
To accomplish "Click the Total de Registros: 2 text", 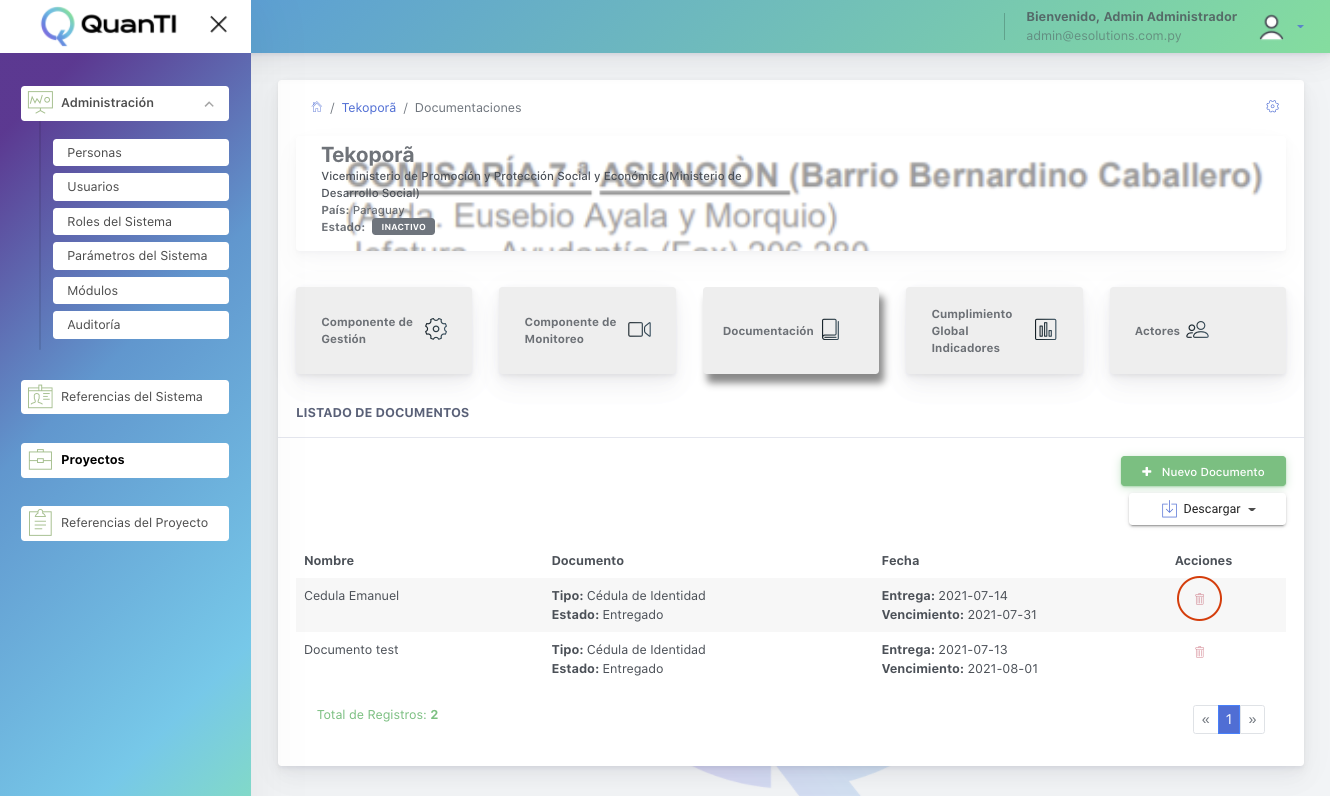I will (x=377, y=715).
